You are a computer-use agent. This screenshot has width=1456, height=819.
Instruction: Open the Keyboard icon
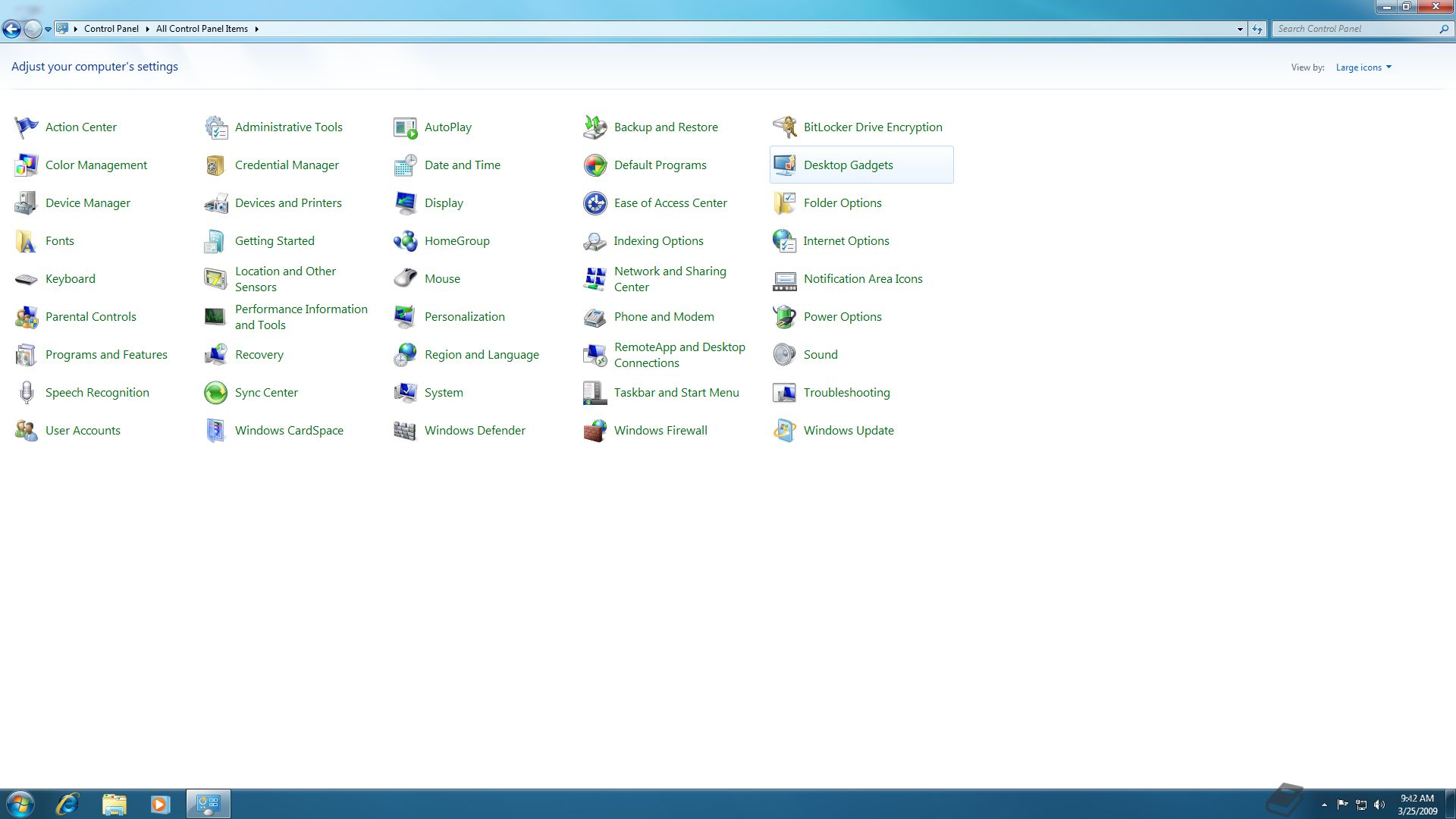[x=27, y=279]
